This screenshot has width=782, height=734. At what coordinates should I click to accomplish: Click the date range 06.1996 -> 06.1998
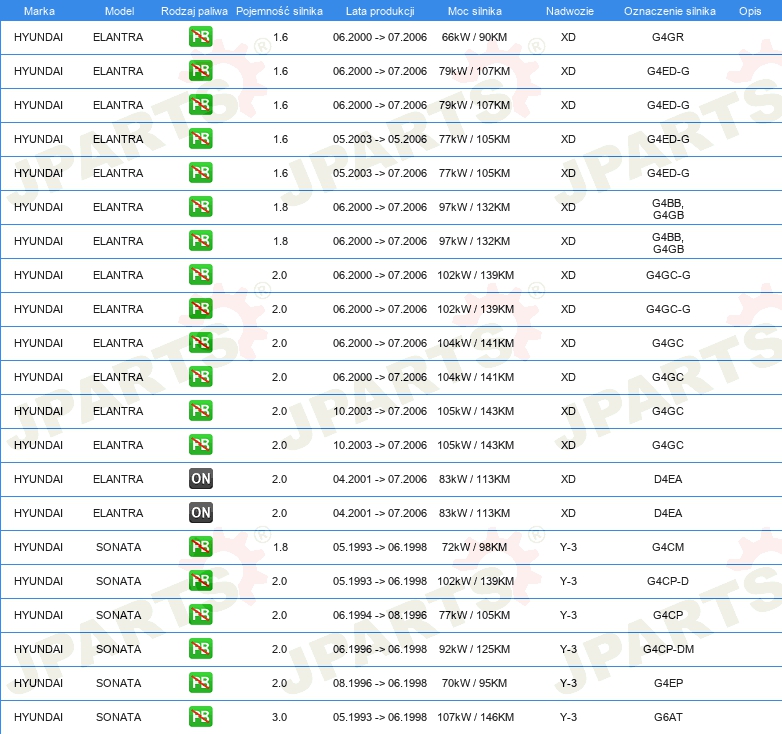pos(380,649)
